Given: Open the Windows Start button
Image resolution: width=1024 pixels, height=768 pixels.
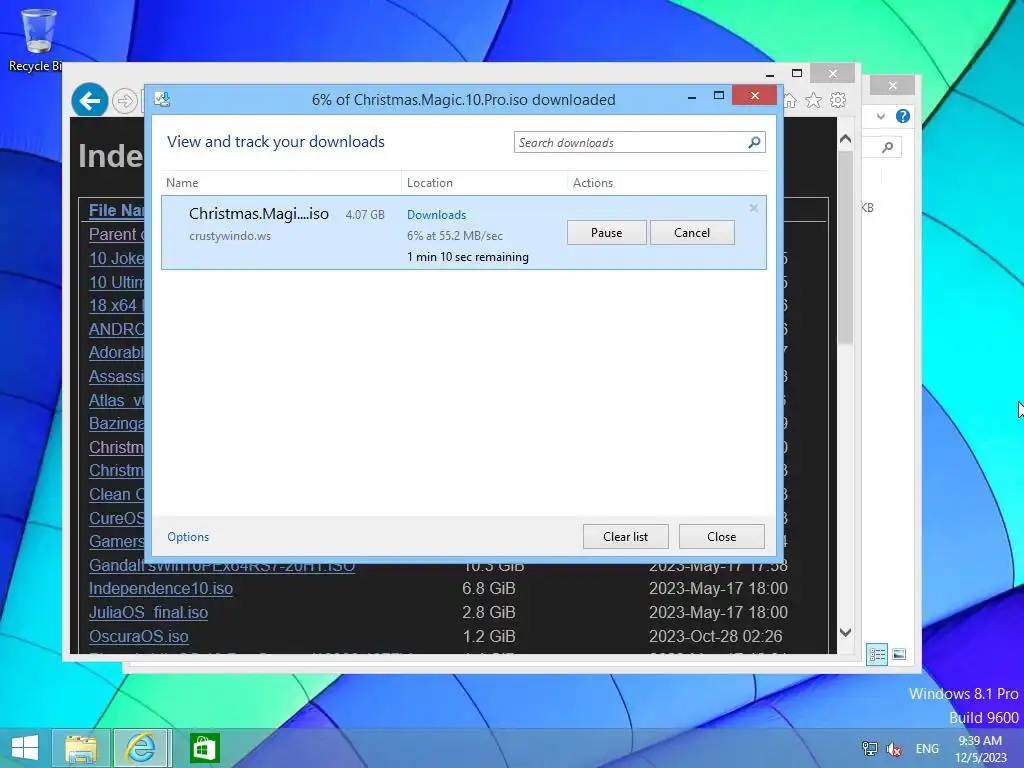Looking at the screenshot, I should tap(25, 748).
